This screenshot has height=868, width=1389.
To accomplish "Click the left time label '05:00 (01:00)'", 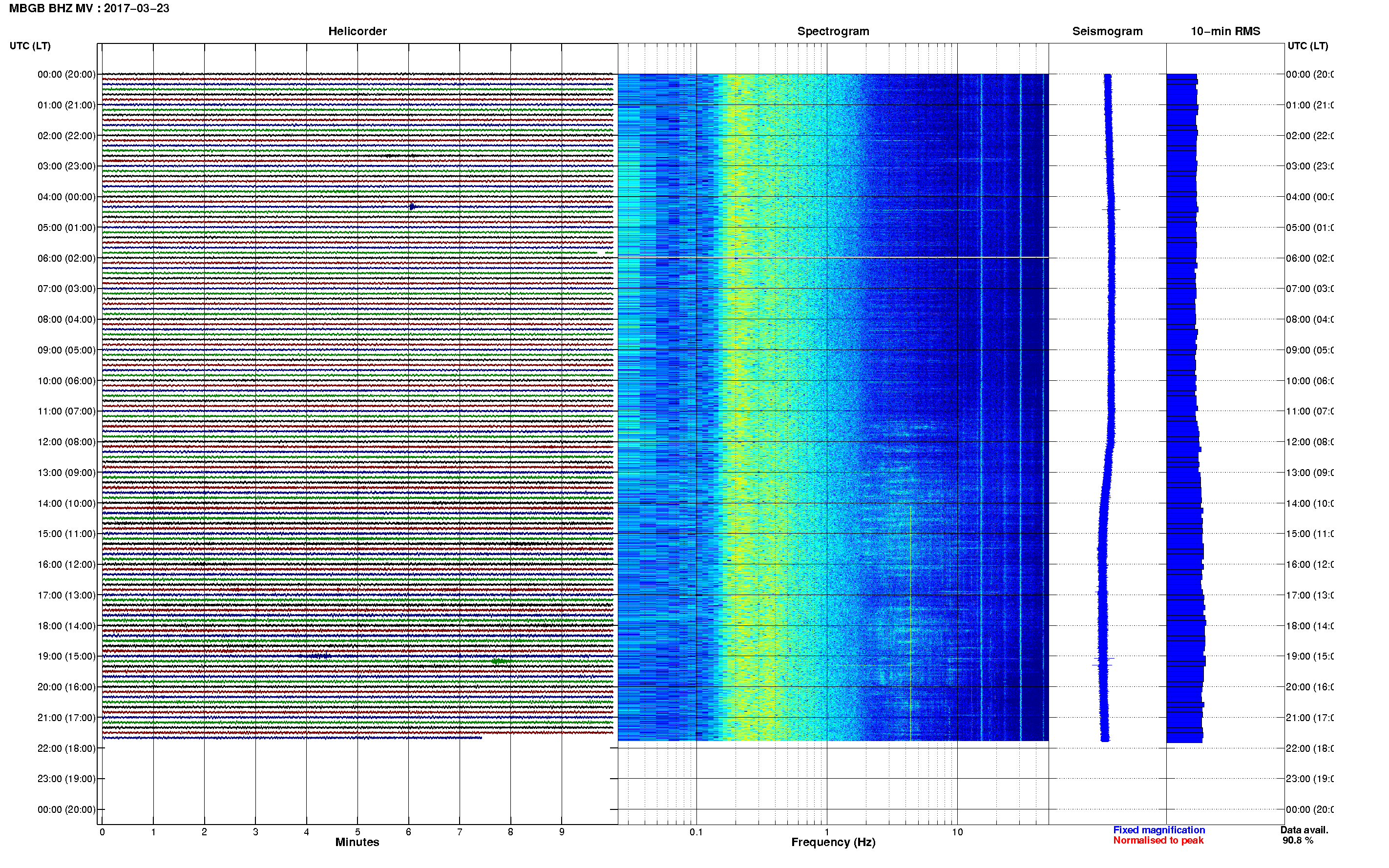I will pyautogui.click(x=66, y=228).
